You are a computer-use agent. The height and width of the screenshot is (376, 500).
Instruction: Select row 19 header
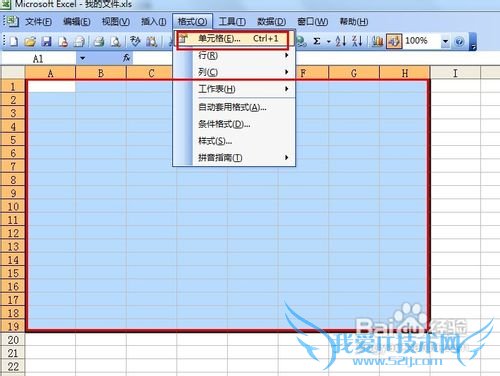coord(13,326)
